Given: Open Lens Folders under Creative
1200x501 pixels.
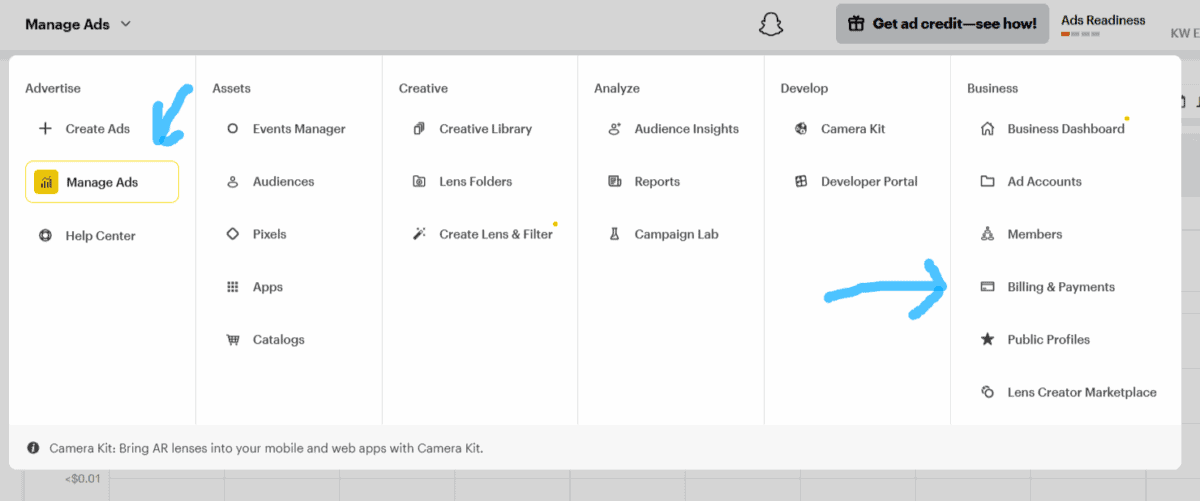Looking at the screenshot, I should click(x=462, y=182).
